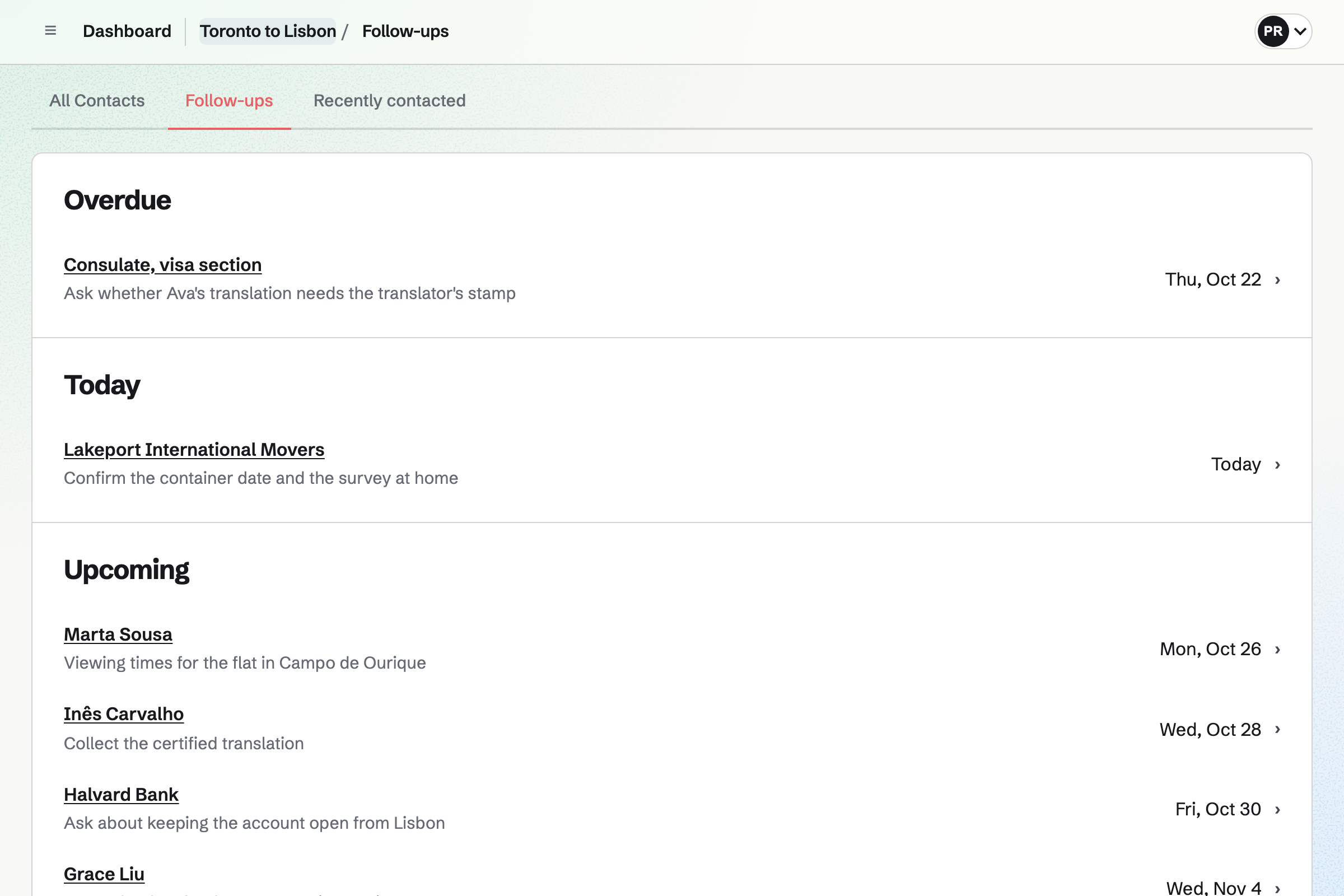Expand chevron next to Thu, Oct 22

pos(1278,280)
